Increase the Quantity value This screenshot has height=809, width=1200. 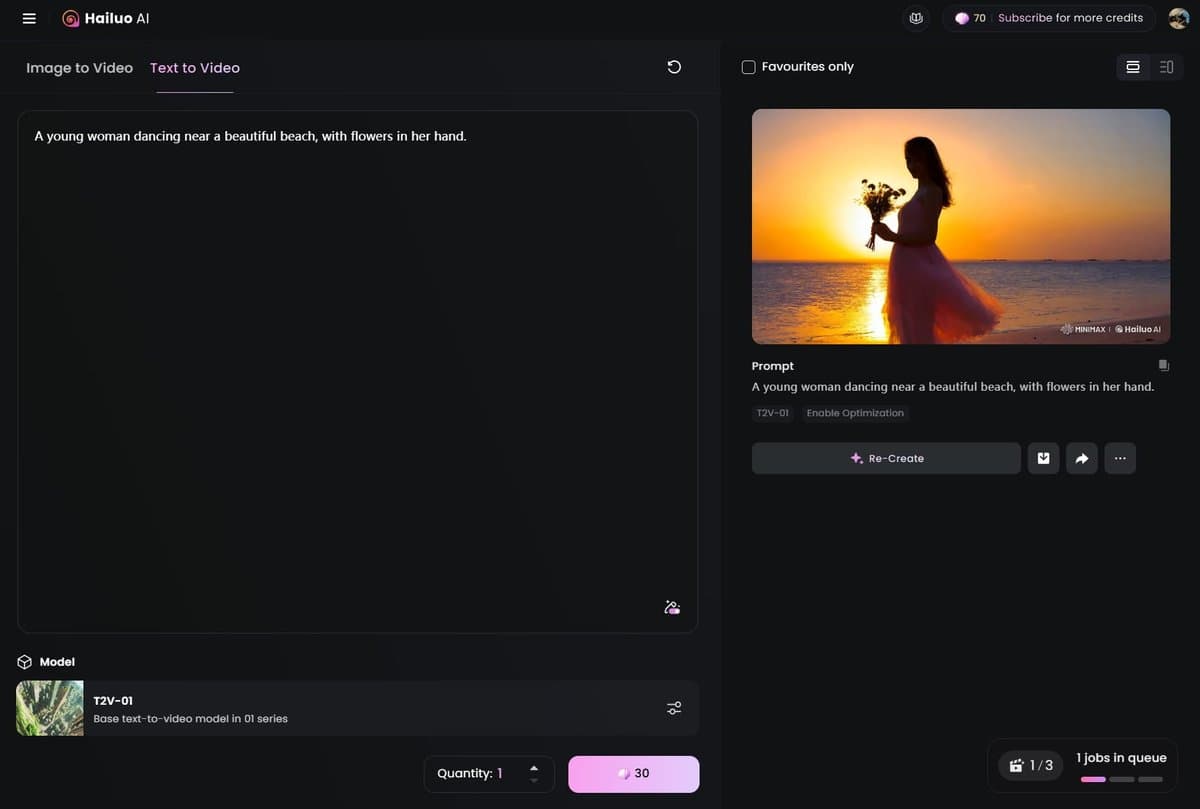click(x=534, y=767)
